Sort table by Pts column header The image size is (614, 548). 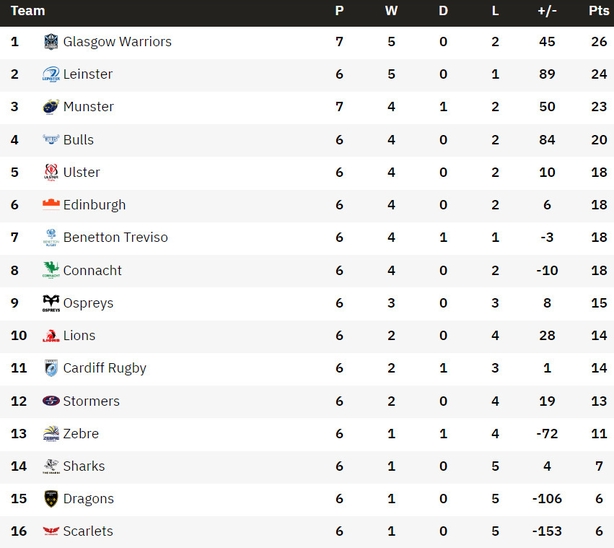pyautogui.click(x=599, y=11)
